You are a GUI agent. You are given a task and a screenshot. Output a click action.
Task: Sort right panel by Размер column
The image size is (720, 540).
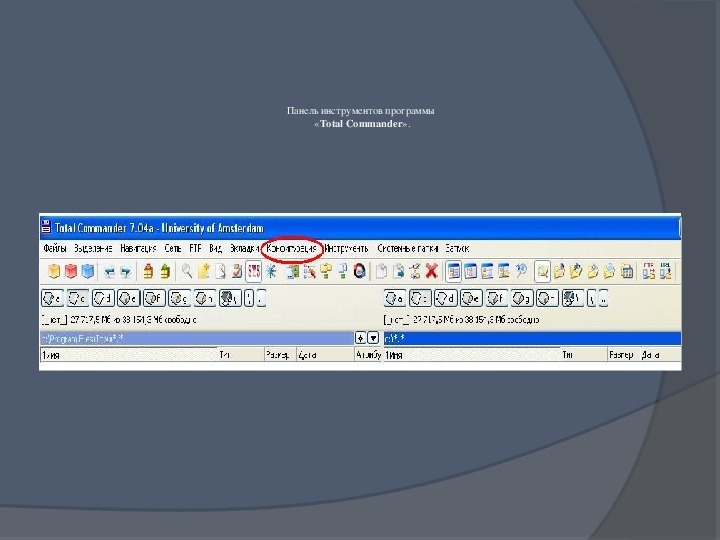pos(623,354)
